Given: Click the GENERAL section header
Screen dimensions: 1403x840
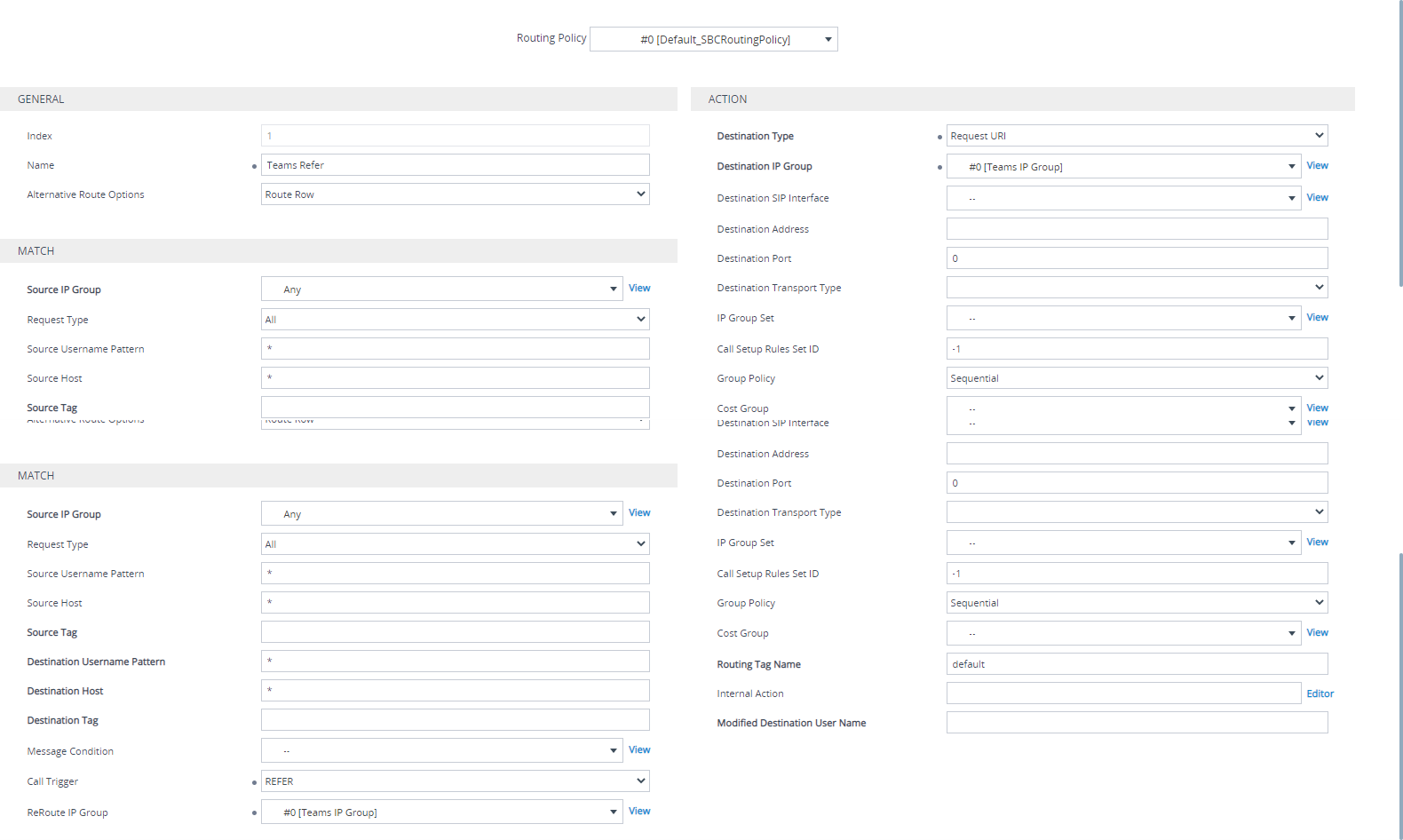Looking at the screenshot, I should point(338,99).
